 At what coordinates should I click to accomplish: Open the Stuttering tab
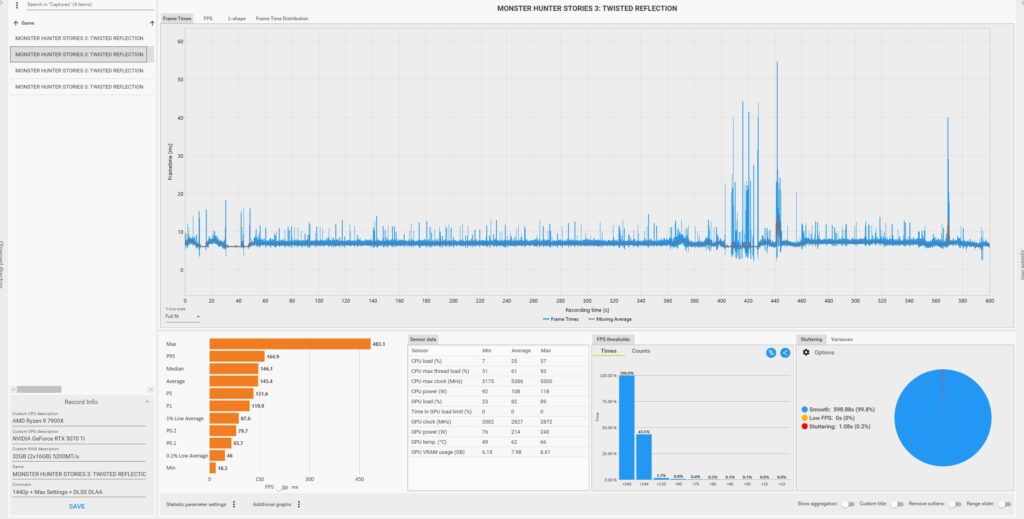coord(811,339)
